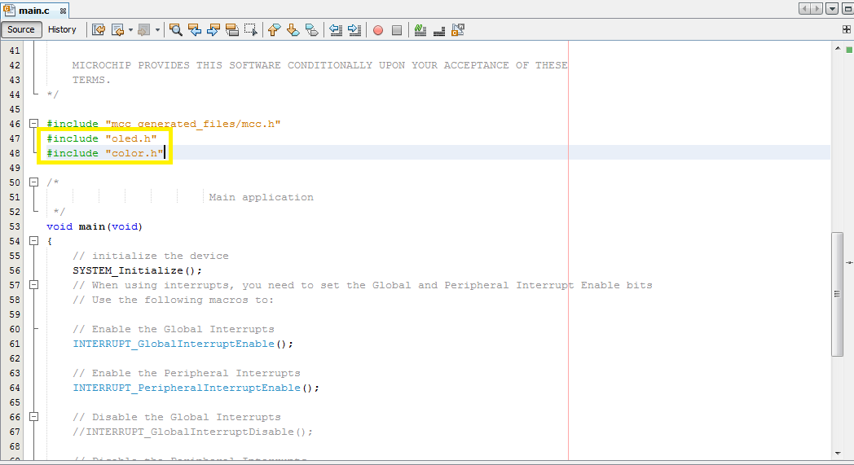Start macro recording with red circle
The width and height of the screenshot is (854, 465).
(x=378, y=30)
